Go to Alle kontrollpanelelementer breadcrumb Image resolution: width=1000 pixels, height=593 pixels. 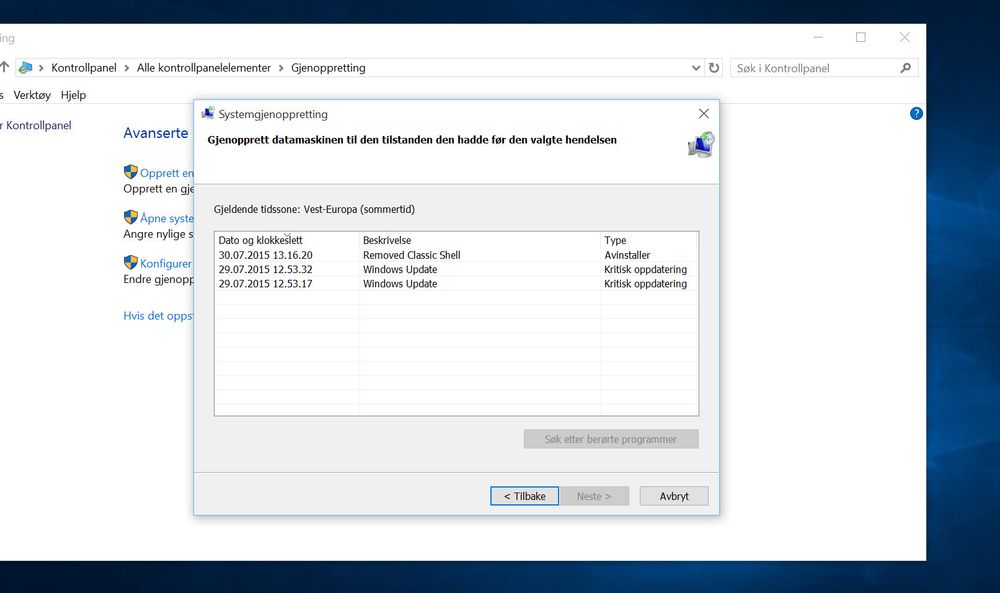203,68
